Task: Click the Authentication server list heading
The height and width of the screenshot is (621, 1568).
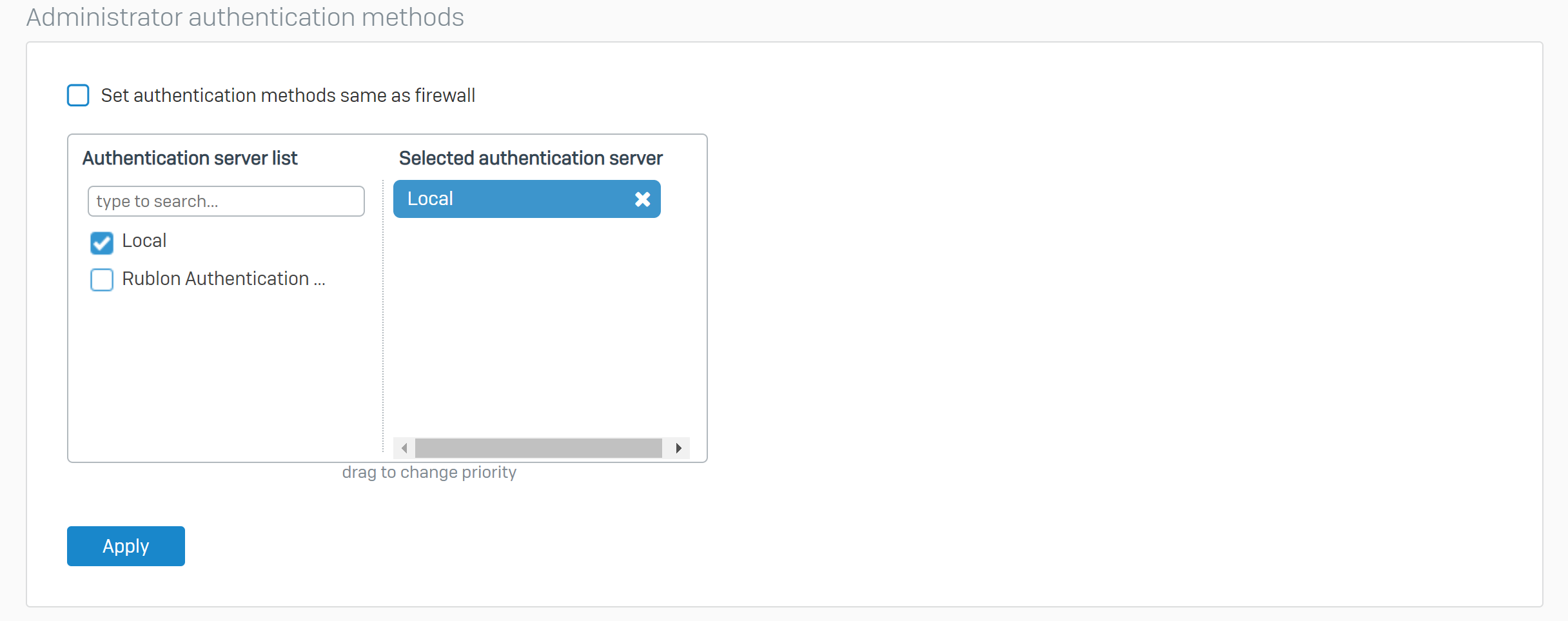Action: [190, 158]
